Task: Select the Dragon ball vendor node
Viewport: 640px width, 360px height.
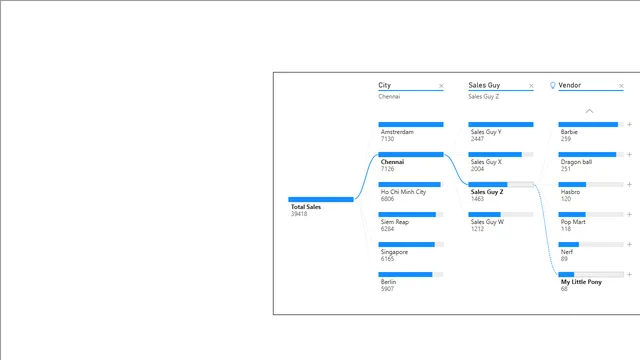Action: tap(591, 154)
